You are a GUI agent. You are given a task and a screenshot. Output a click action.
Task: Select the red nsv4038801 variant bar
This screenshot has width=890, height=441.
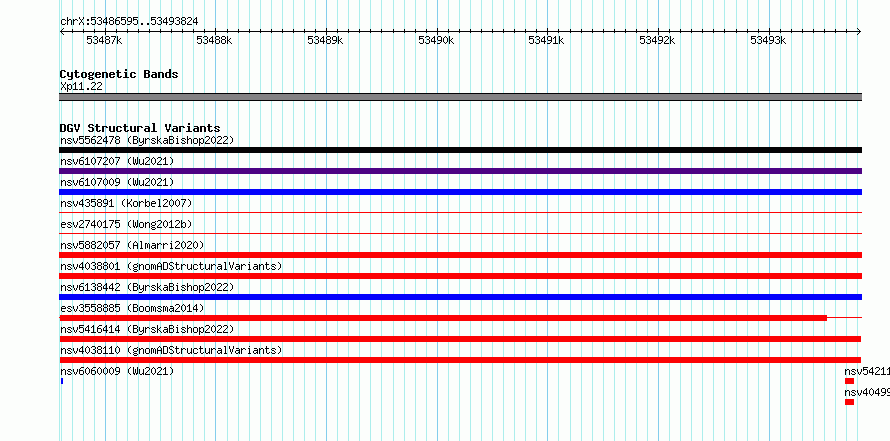460,276
